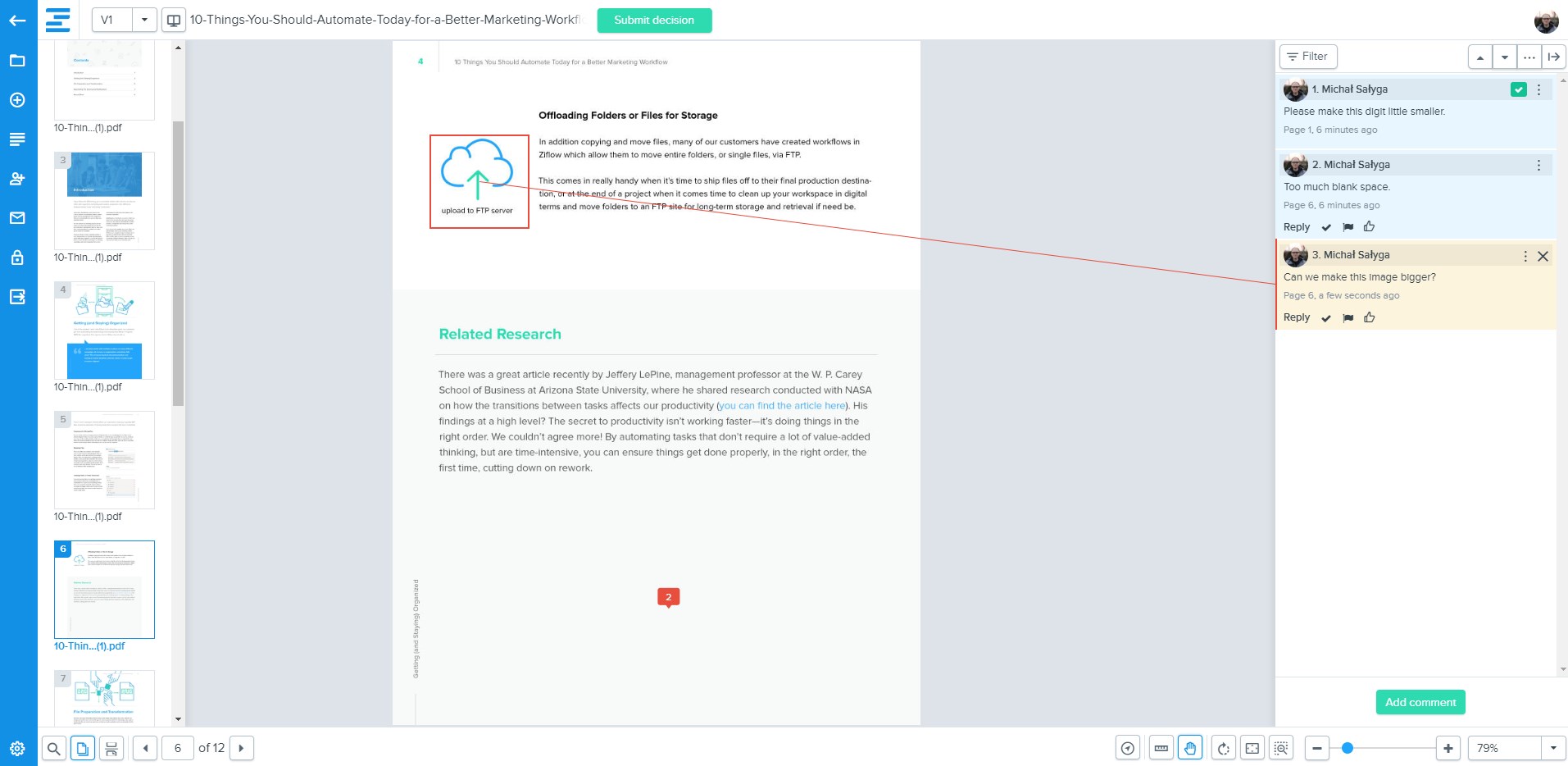Mark comment 2 as resolved
This screenshot has width=1568, height=766.
pos(1326,227)
